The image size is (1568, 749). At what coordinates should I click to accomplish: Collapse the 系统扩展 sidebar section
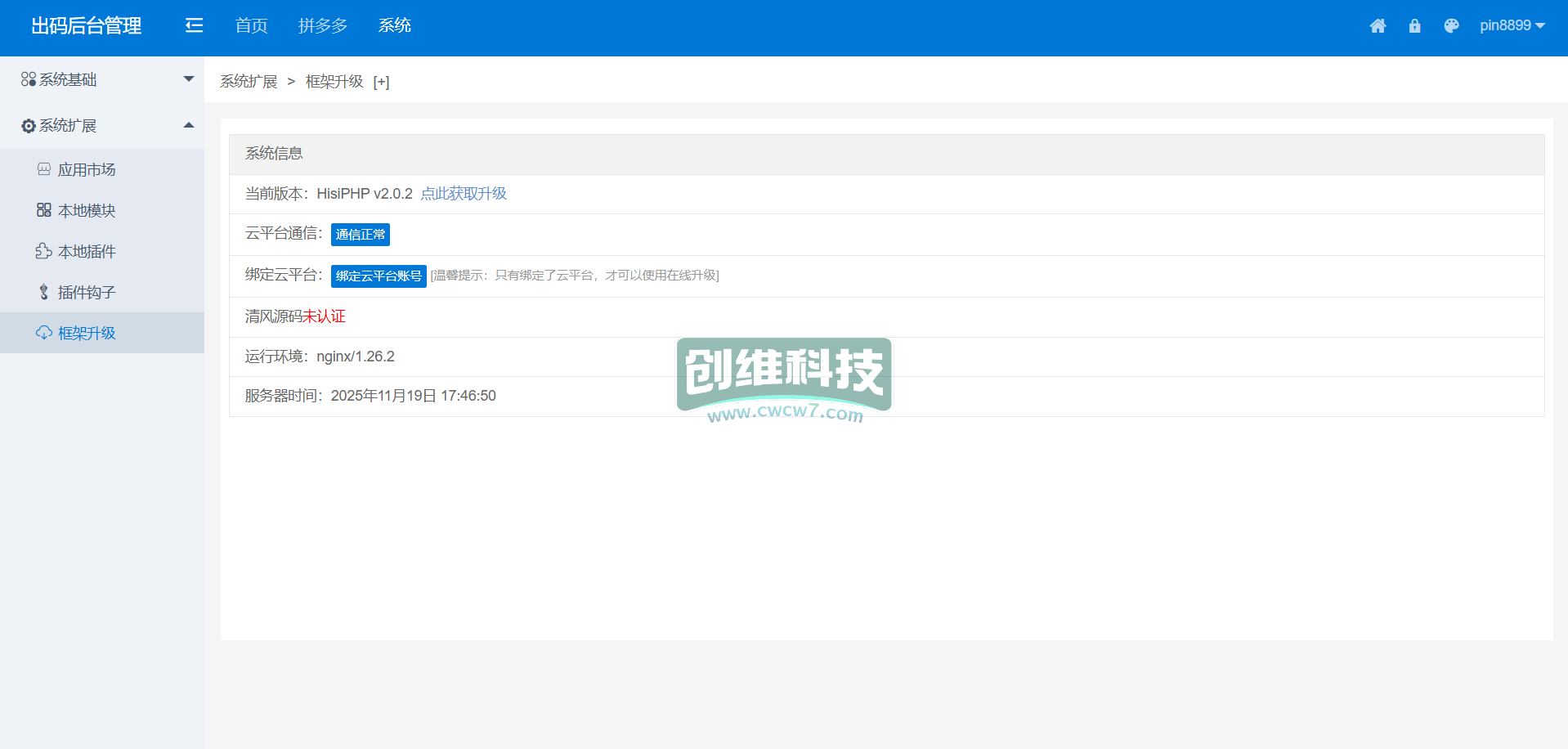102,125
